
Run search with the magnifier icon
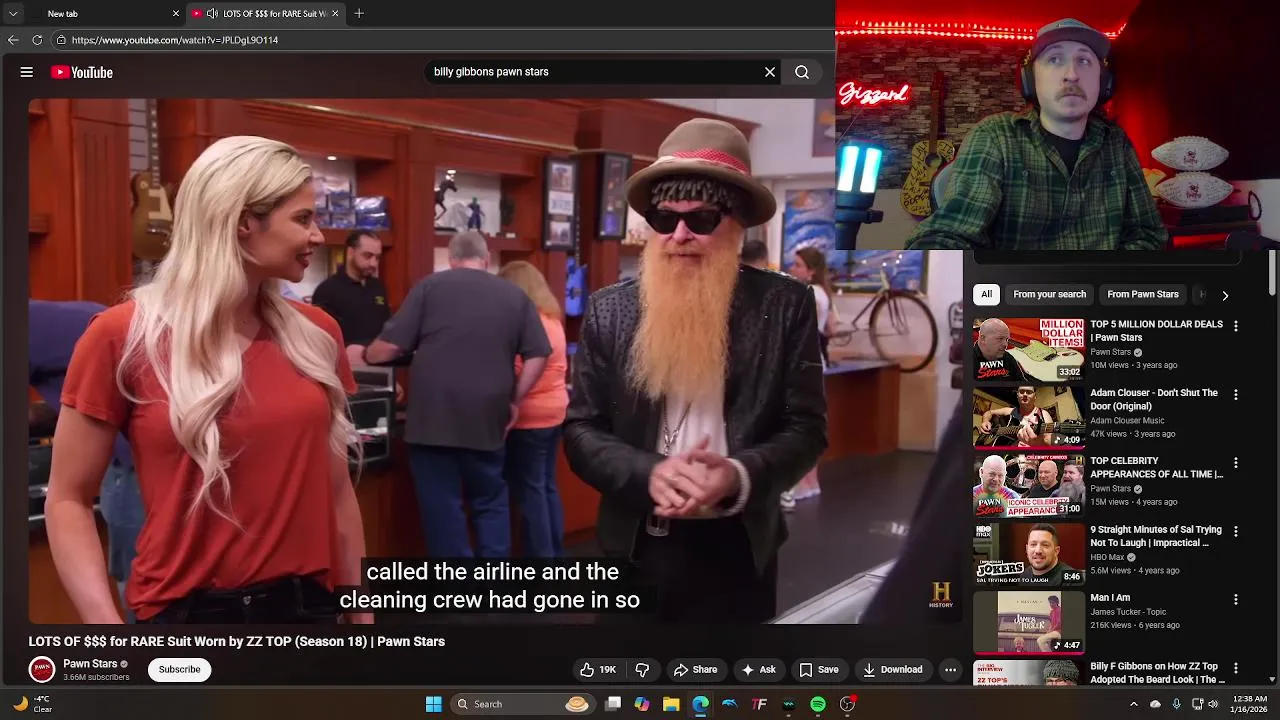tap(802, 72)
